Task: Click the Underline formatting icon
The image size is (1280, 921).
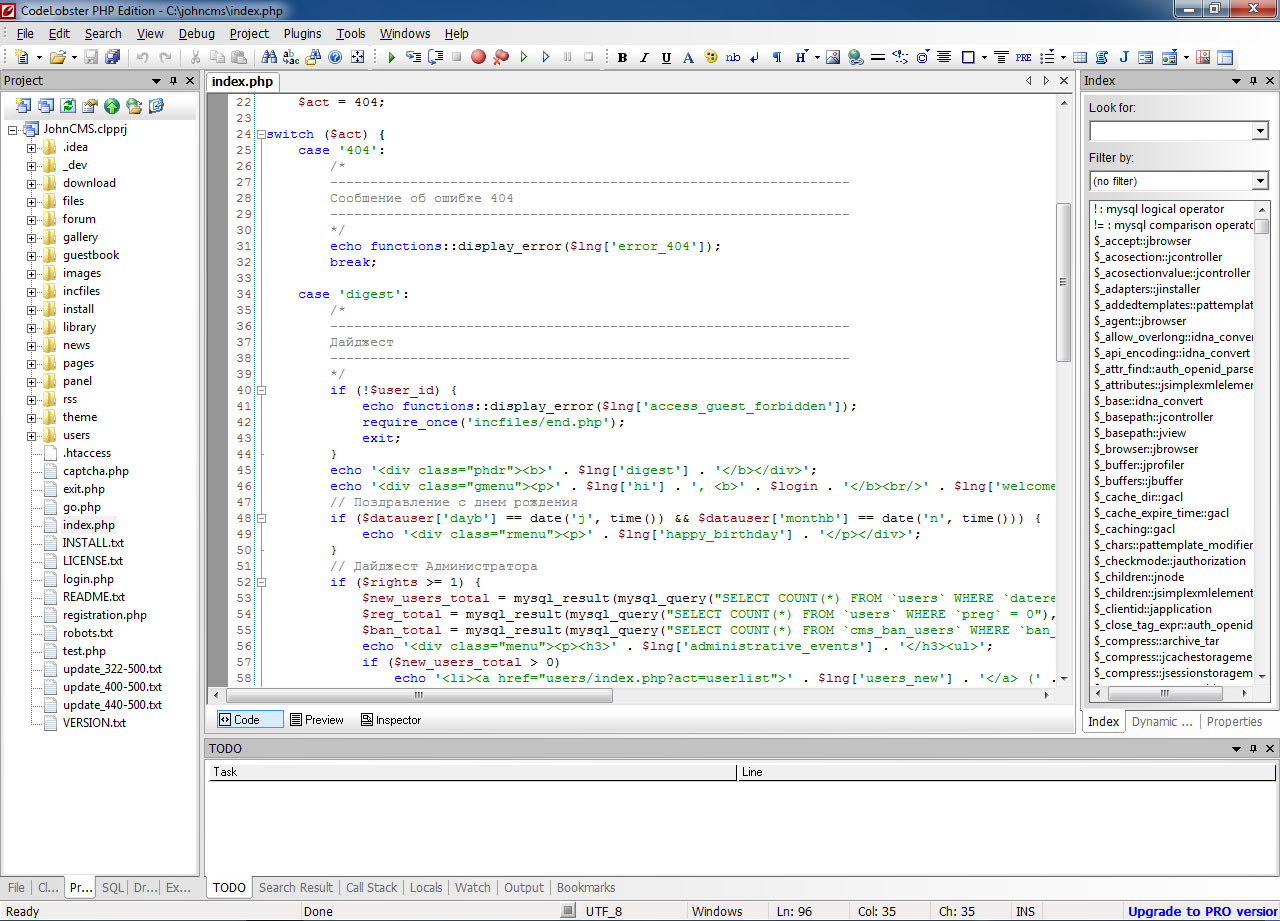Action: [x=666, y=58]
